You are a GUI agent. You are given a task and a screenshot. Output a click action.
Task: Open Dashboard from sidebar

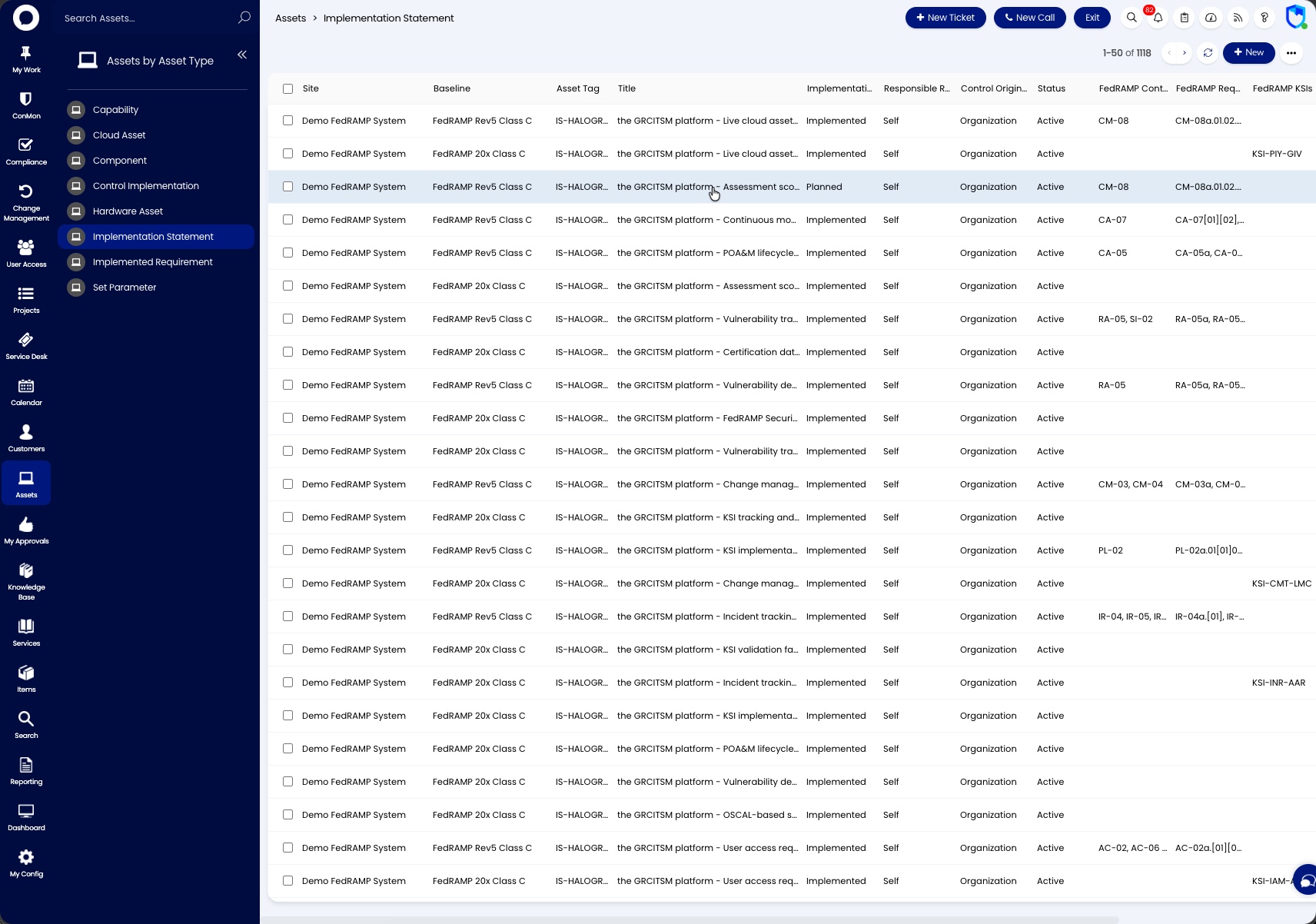pyautogui.click(x=26, y=817)
